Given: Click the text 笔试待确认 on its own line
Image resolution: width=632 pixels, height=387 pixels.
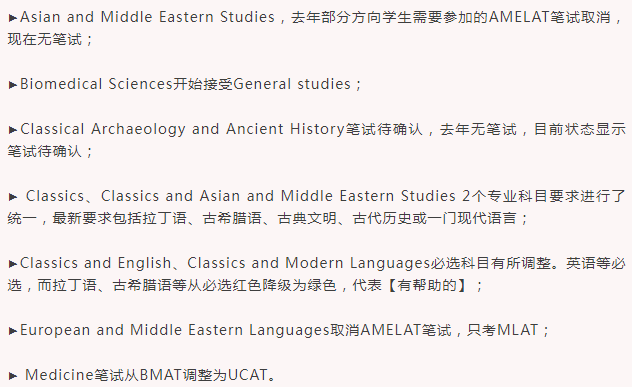Looking at the screenshot, I should coord(45,152).
